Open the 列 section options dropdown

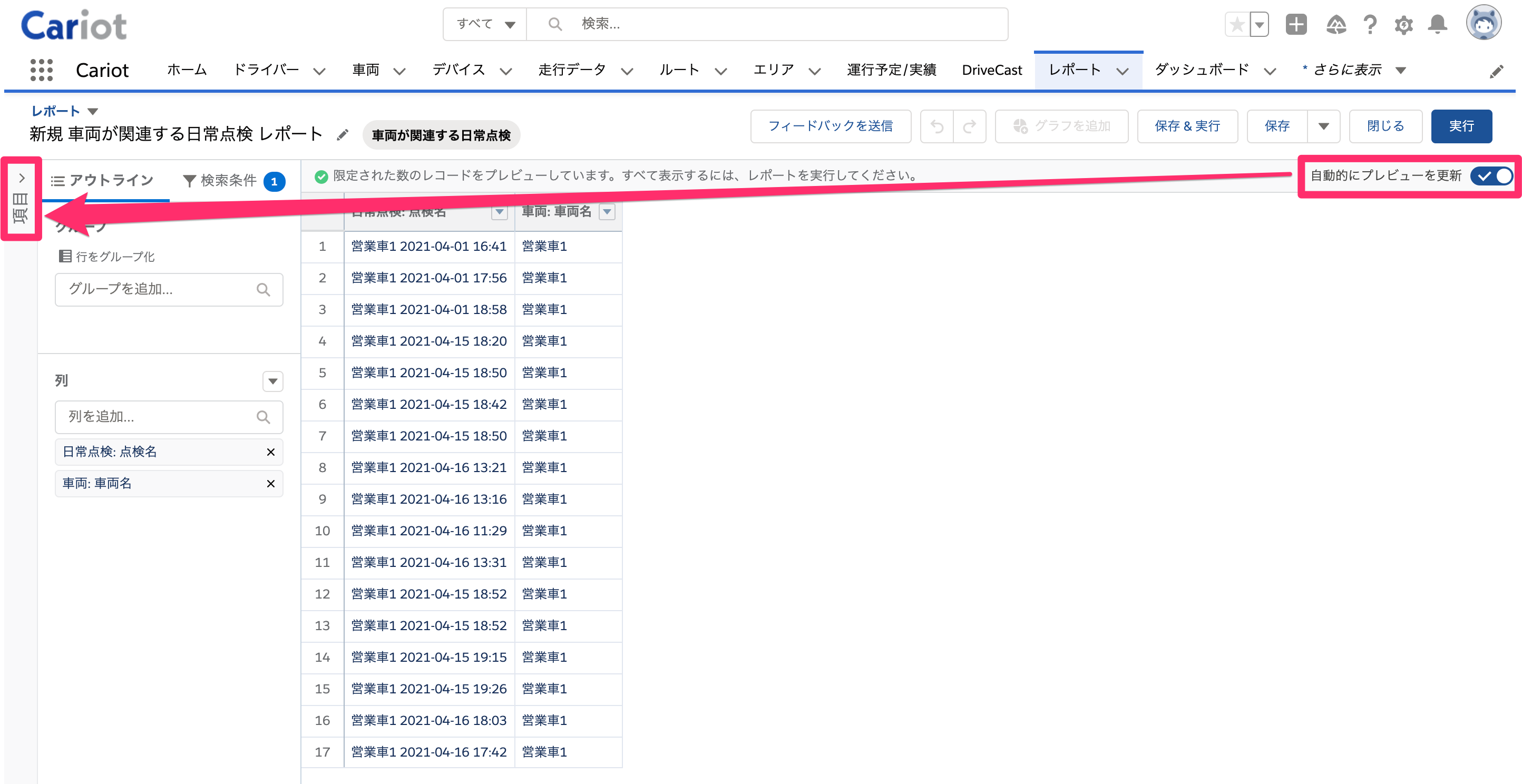coord(272,381)
